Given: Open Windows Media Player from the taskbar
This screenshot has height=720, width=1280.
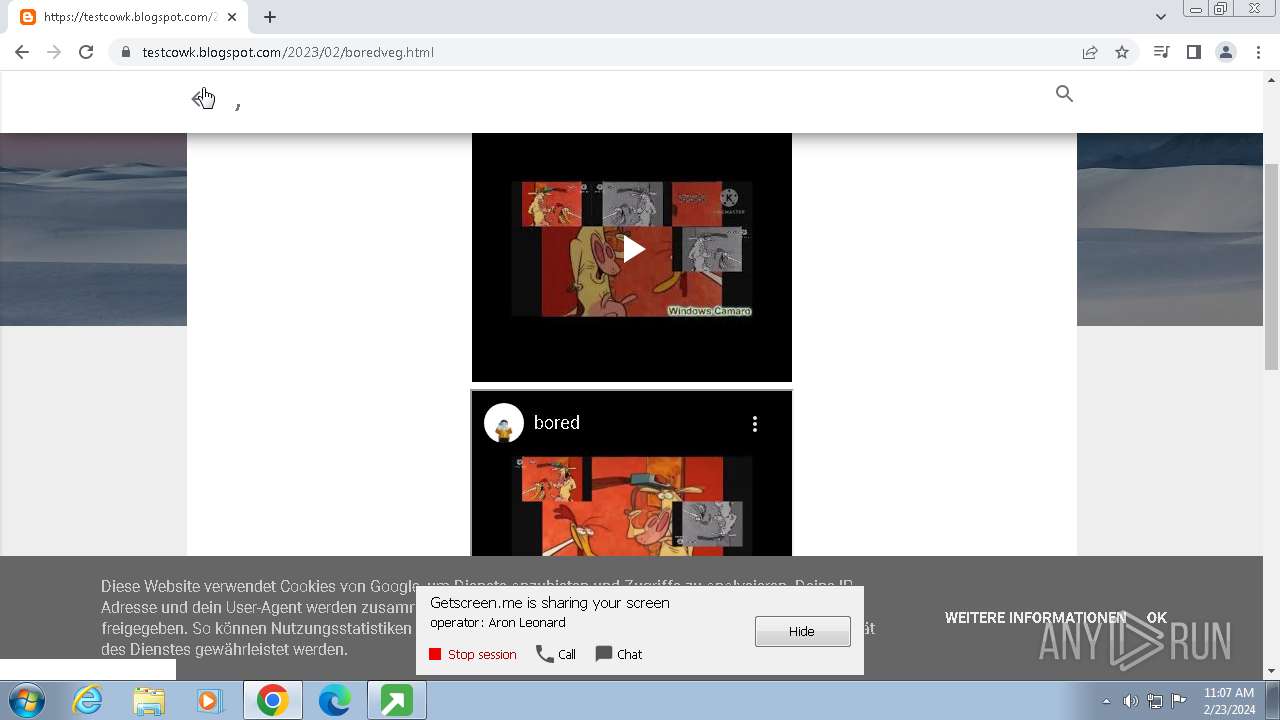Looking at the screenshot, I should pyautogui.click(x=210, y=701).
